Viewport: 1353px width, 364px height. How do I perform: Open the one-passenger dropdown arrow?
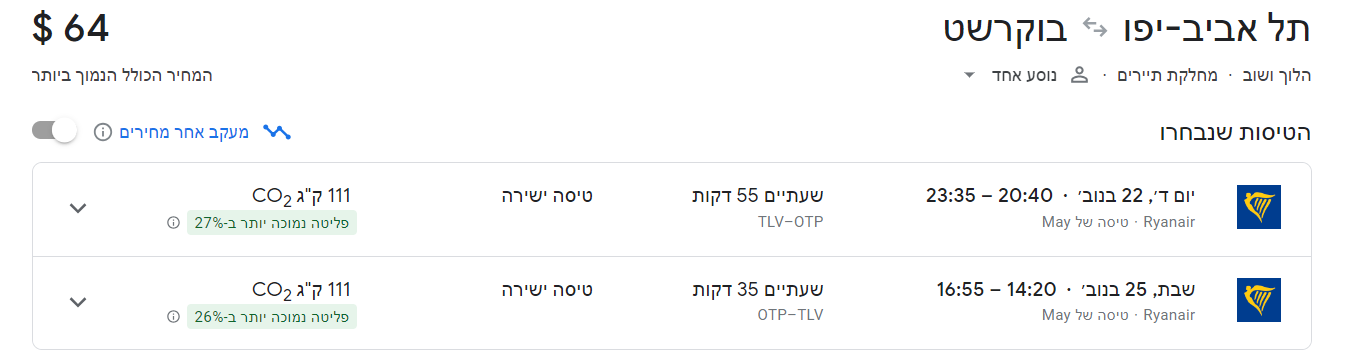click(x=968, y=75)
